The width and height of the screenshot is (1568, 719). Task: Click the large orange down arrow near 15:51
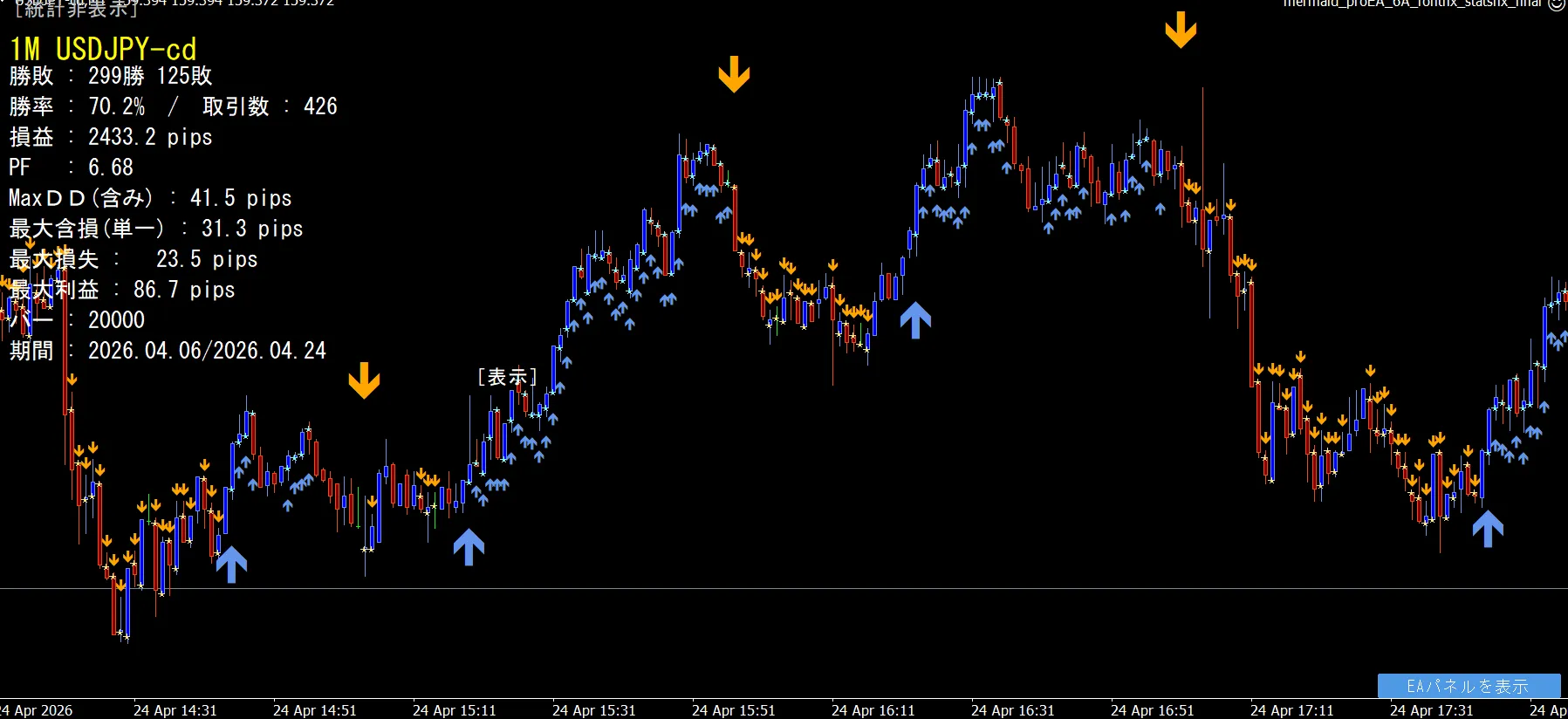(x=734, y=74)
